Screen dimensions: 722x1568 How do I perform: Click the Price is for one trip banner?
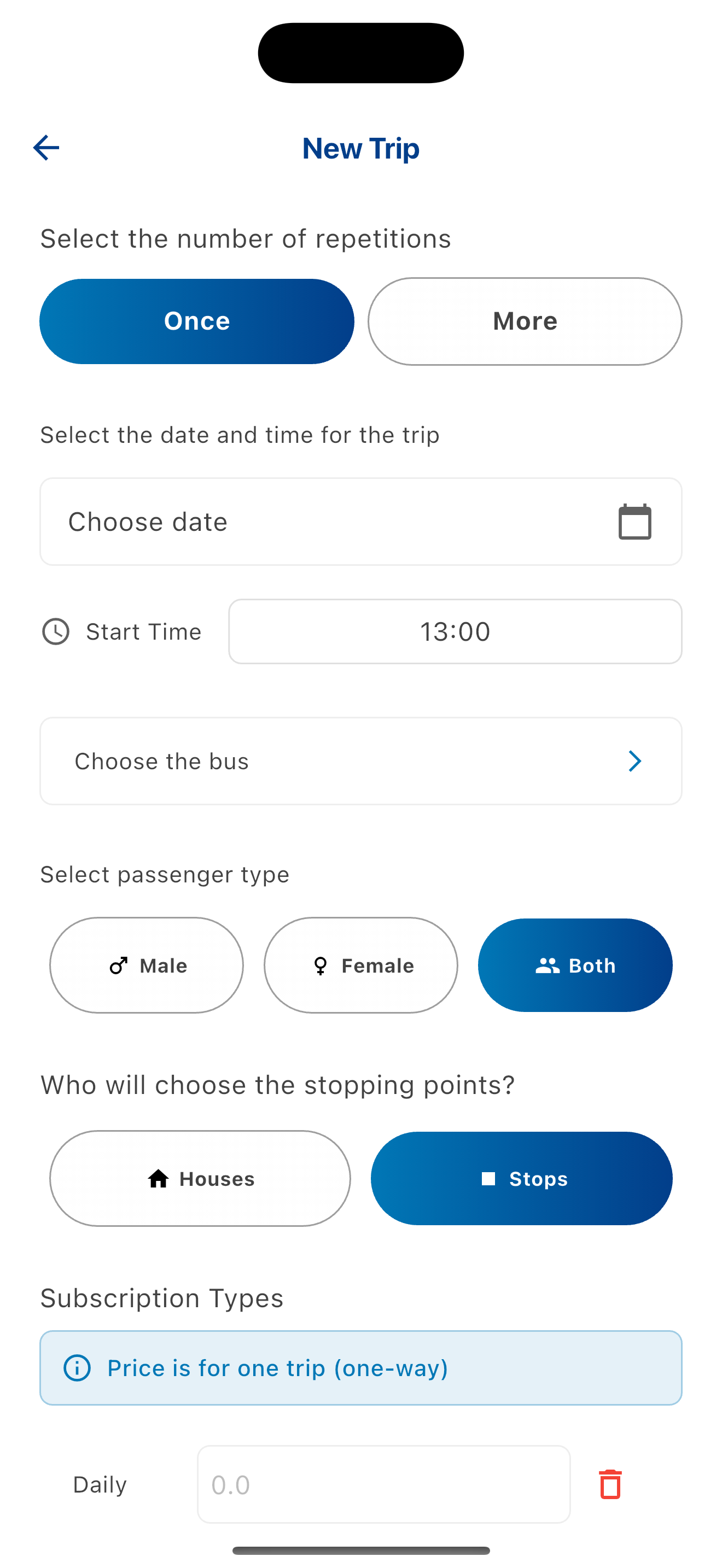pyautogui.click(x=360, y=1368)
